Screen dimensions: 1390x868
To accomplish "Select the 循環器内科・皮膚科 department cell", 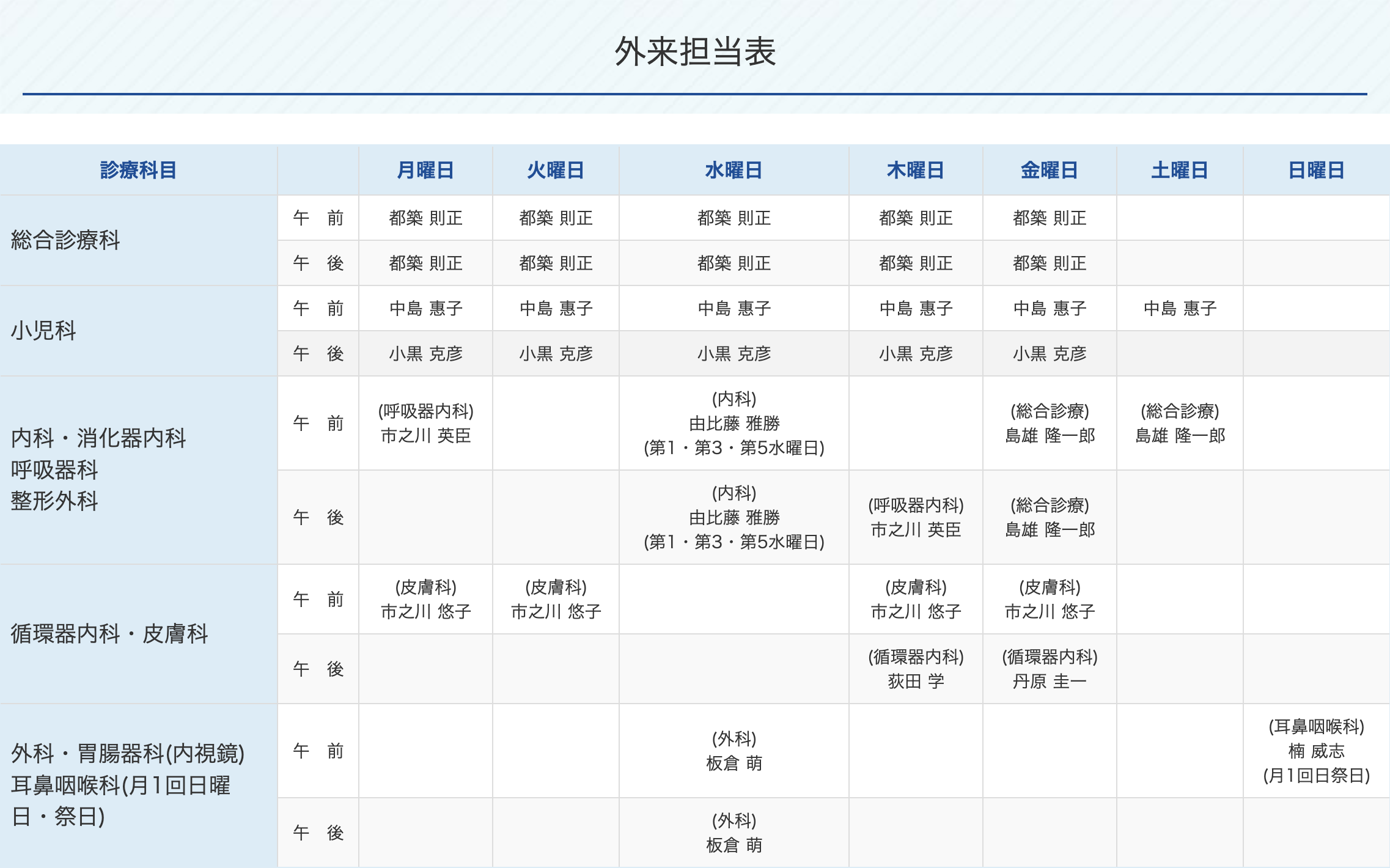I will coord(109,634).
